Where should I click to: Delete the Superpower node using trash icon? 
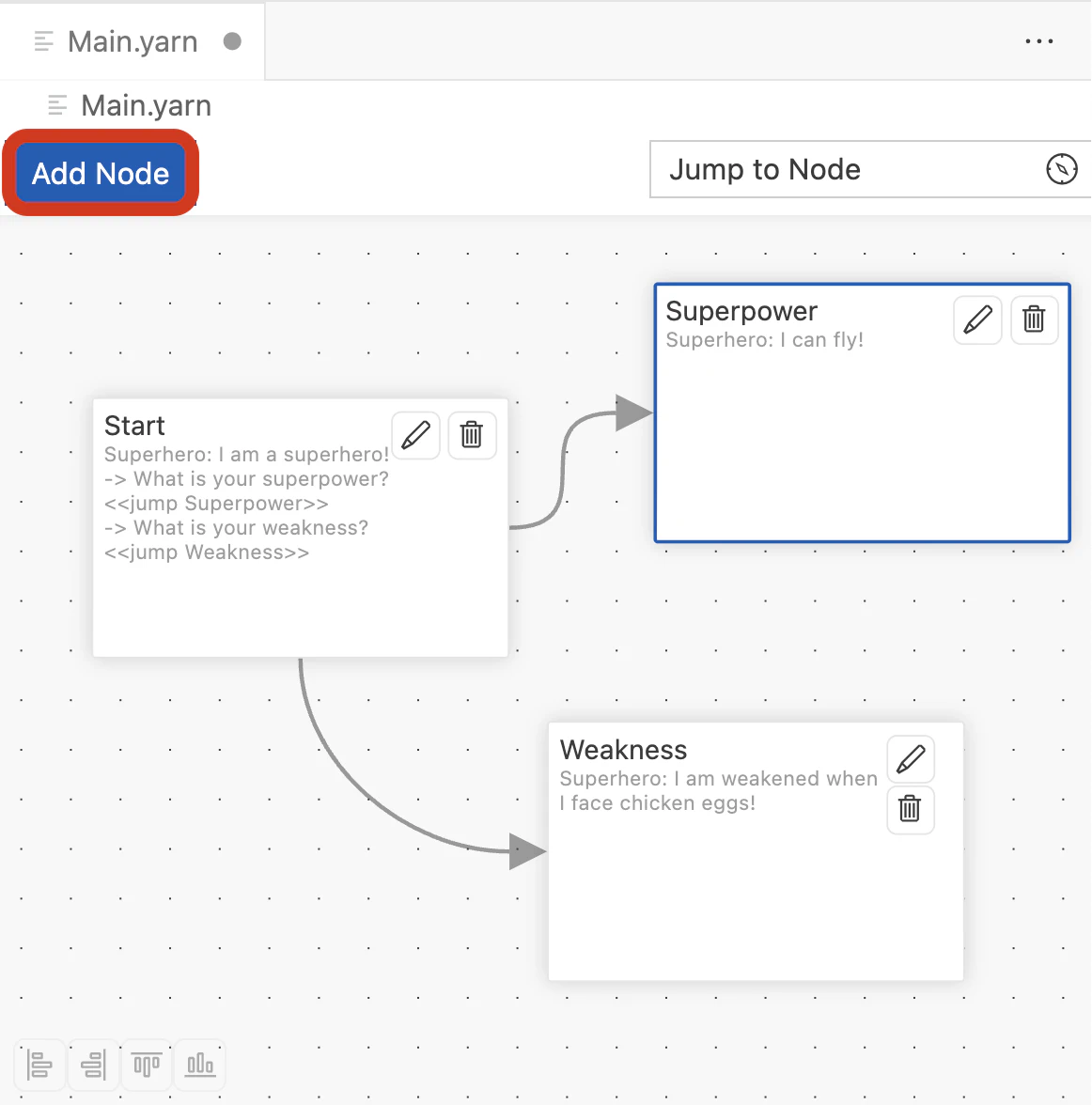pyautogui.click(x=1034, y=319)
